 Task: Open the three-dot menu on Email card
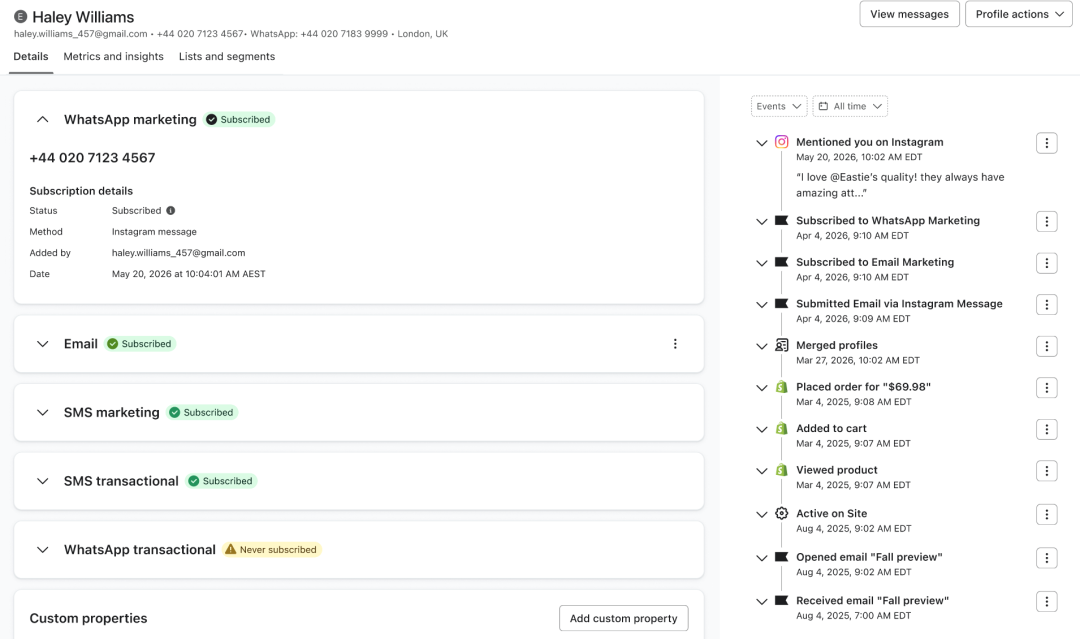tap(675, 344)
